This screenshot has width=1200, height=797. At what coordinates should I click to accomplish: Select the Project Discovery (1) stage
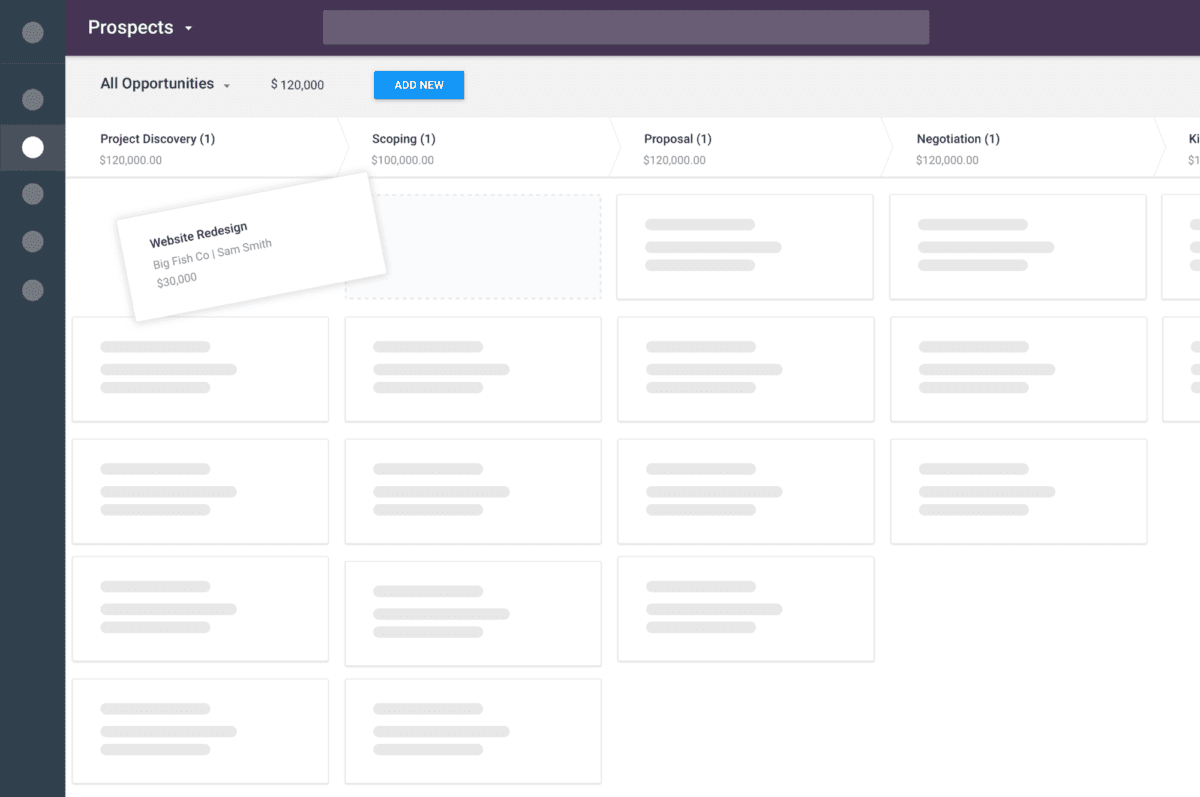point(158,139)
